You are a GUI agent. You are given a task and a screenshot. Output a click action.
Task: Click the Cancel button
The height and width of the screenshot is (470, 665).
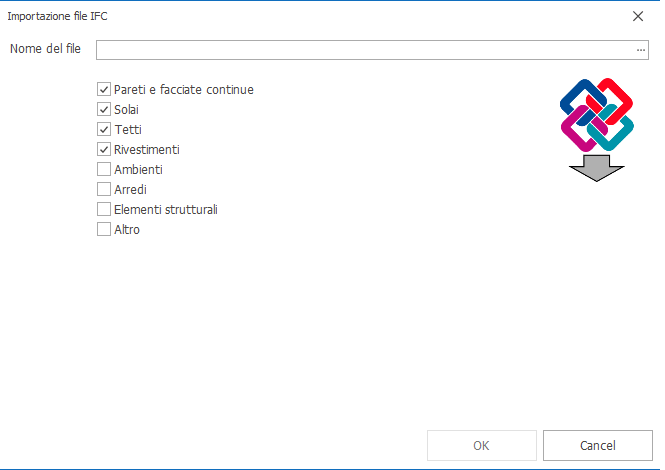pyautogui.click(x=597, y=445)
